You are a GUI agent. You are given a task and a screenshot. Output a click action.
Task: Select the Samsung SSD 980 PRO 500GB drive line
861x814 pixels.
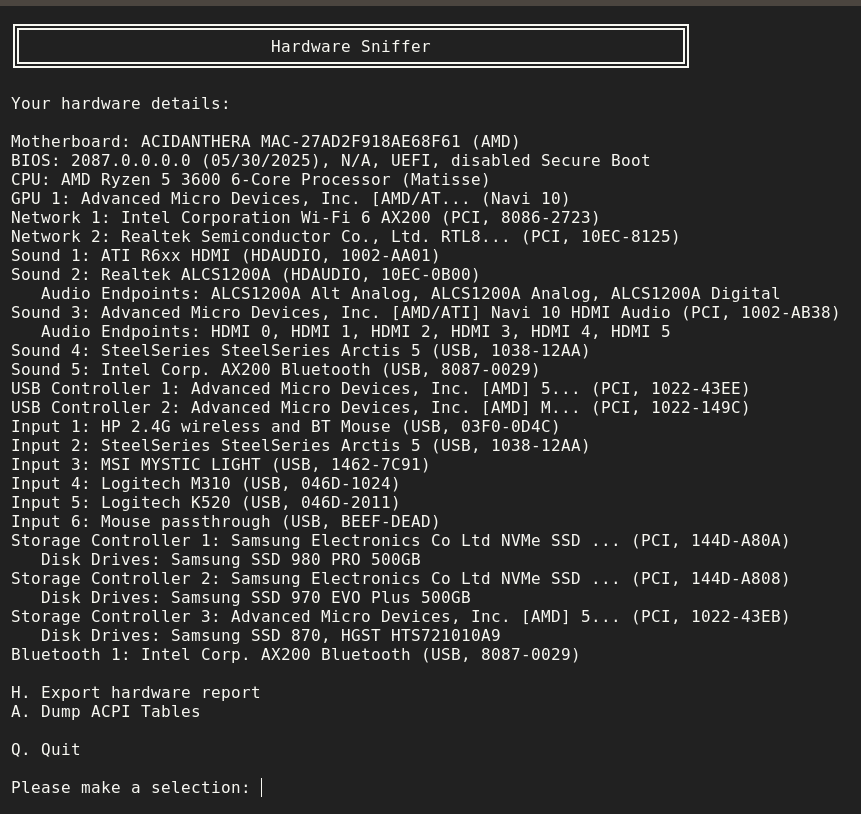pyautogui.click(x=230, y=560)
